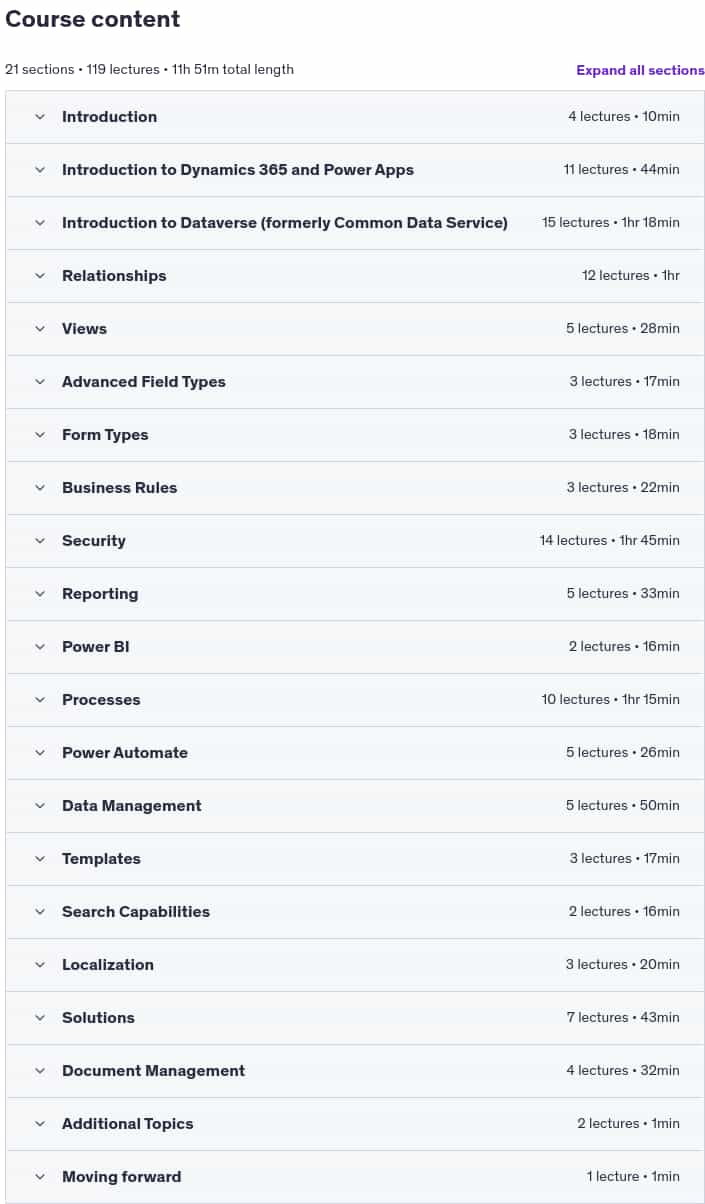
Task: Expand the Views section arrow
Action: point(40,329)
